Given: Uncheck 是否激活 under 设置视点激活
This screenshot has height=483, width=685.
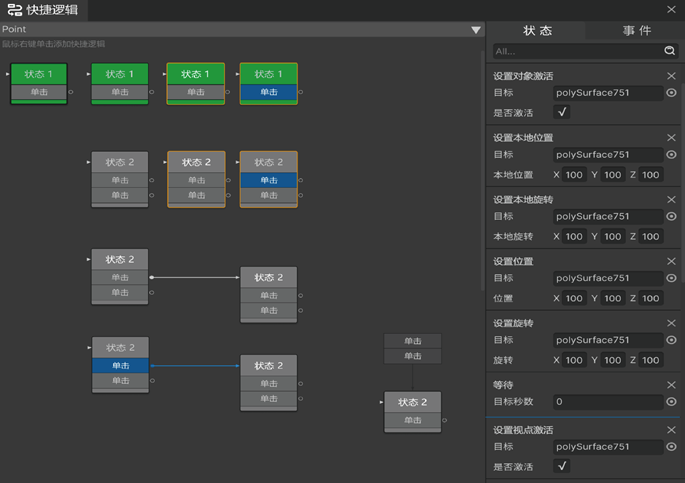Looking at the screenshot, I should point(562,466).
